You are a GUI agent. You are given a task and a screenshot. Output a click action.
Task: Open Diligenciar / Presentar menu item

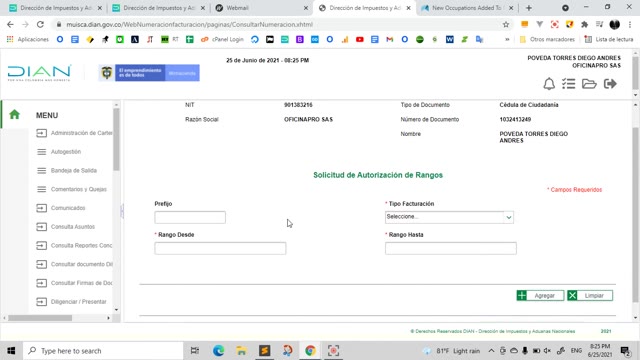[71, 302]
